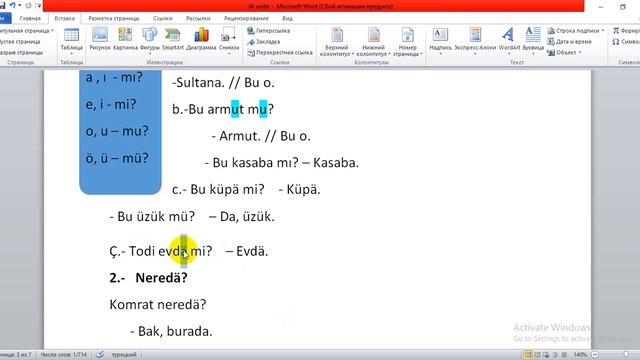Click the word count Число слов
This screenshot has width=640, height=360.
63,355
